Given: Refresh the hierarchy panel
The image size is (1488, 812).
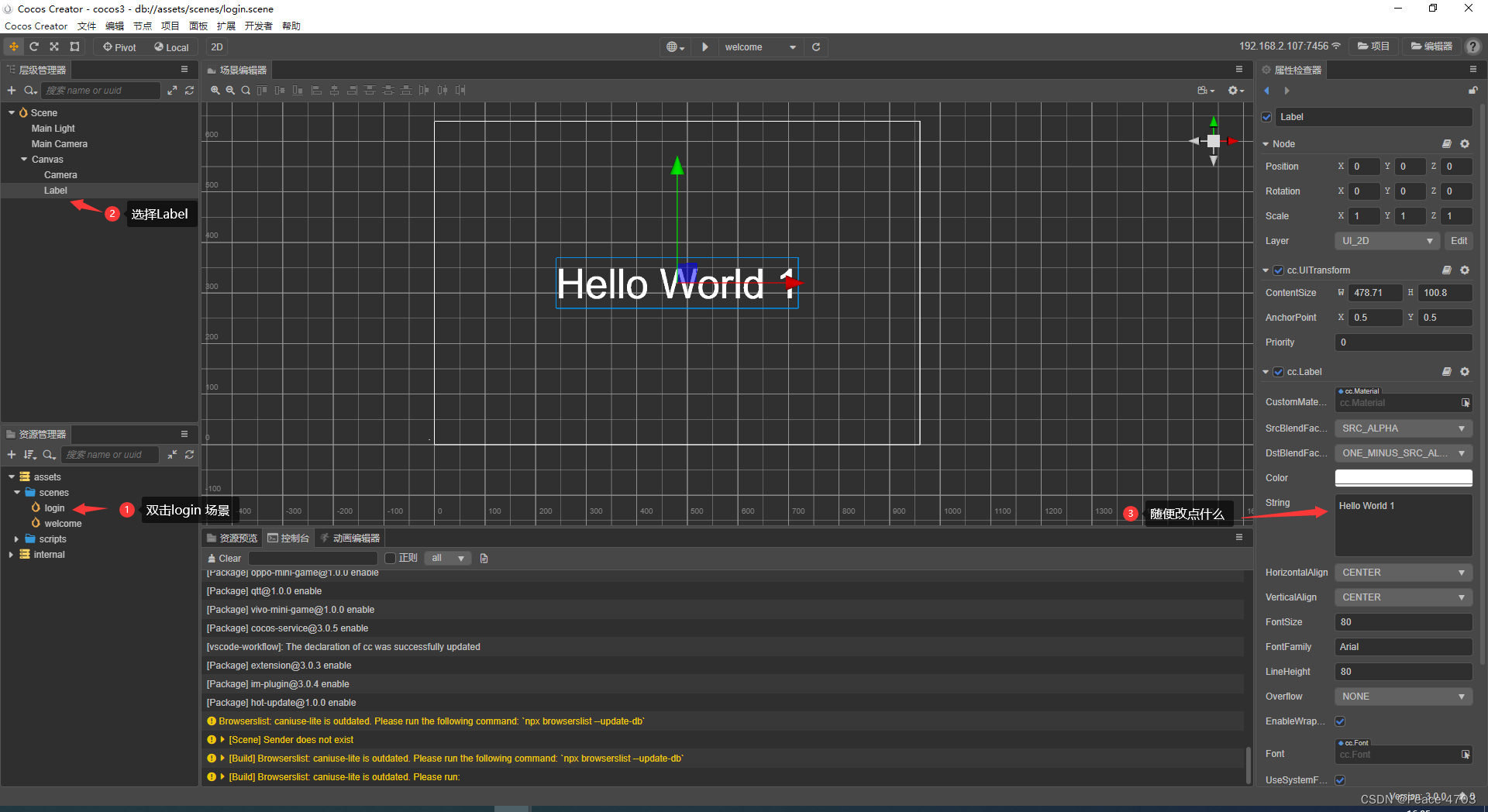Looking at the screenshot, I should pos(189,91).
